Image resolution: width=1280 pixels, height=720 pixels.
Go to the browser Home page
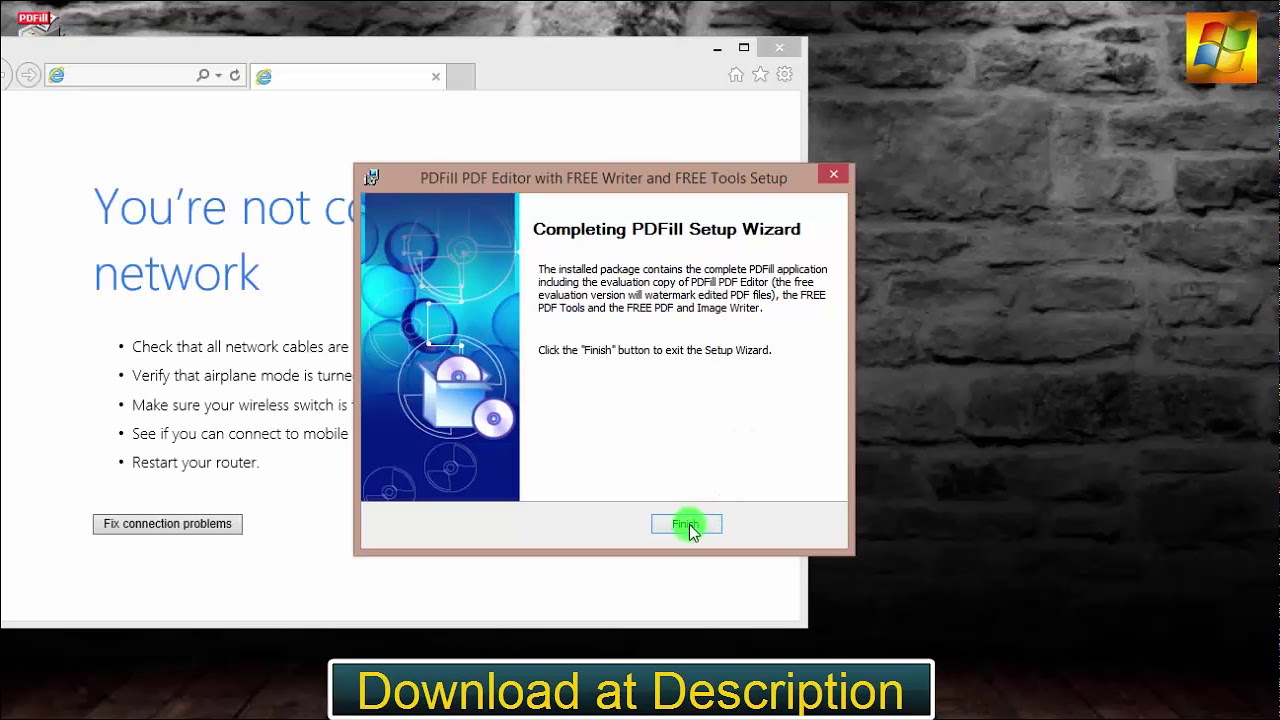click(x=736, y=75)
